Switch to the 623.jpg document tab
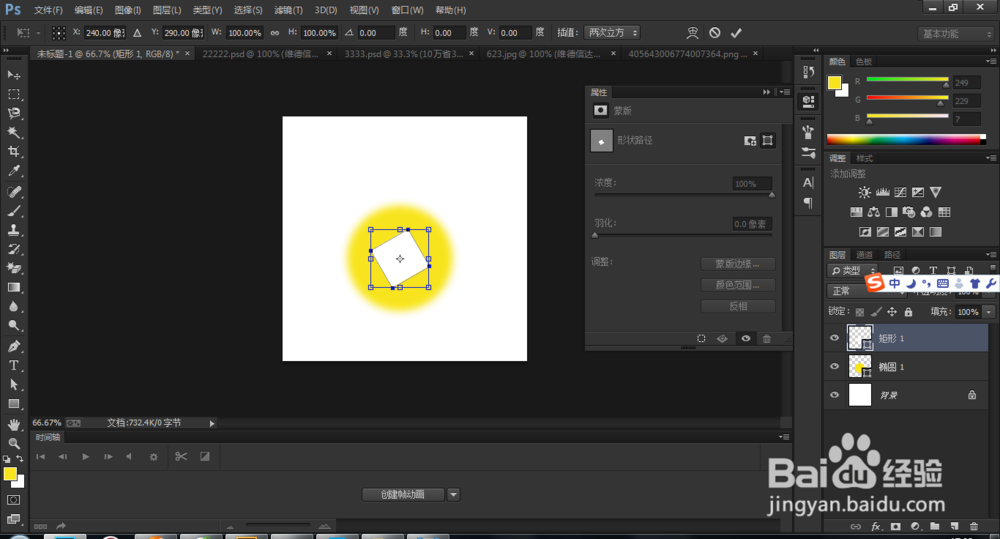 [543, 54]
